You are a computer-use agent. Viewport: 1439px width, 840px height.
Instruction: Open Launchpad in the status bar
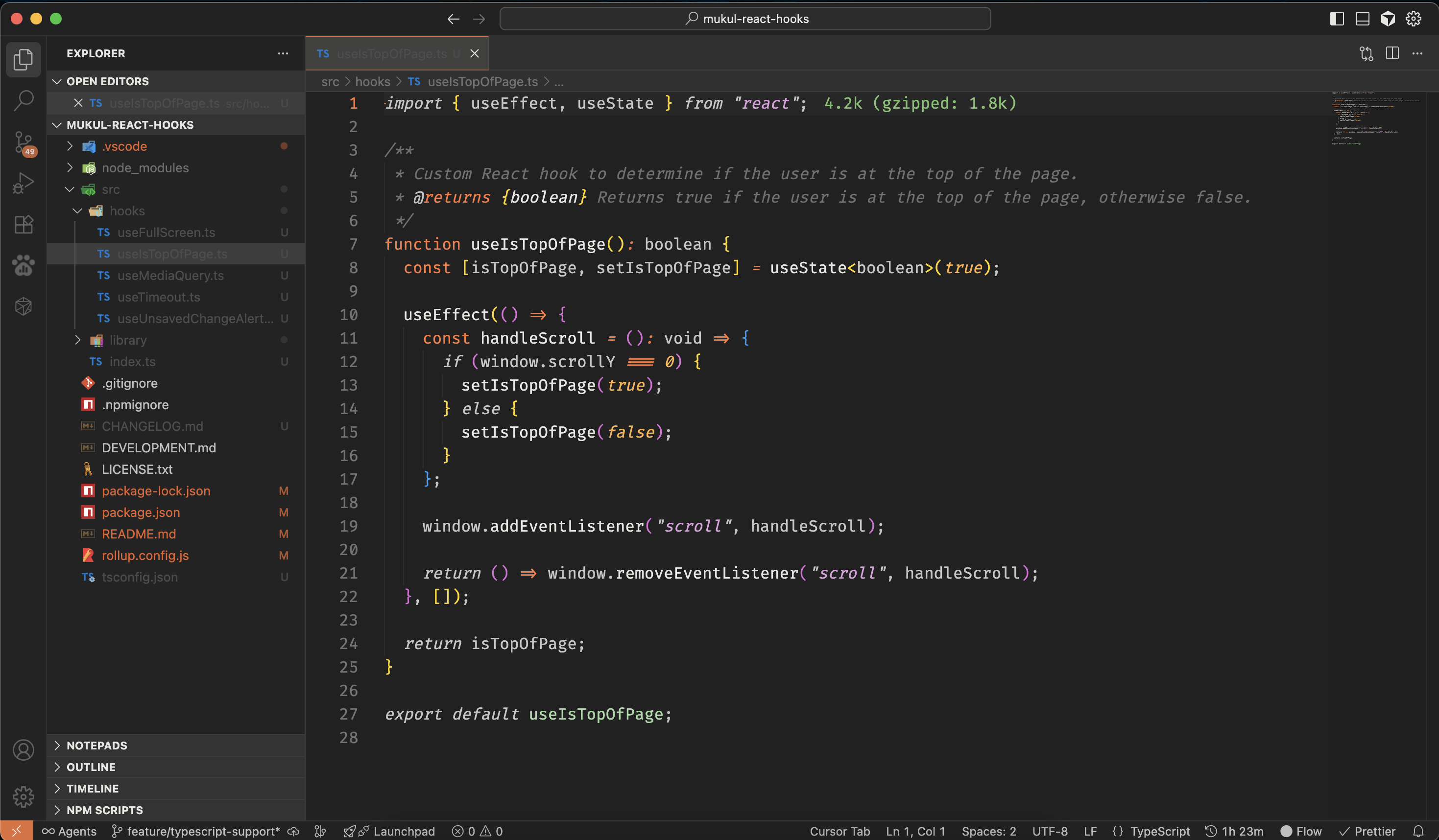[x=389, y=831]
